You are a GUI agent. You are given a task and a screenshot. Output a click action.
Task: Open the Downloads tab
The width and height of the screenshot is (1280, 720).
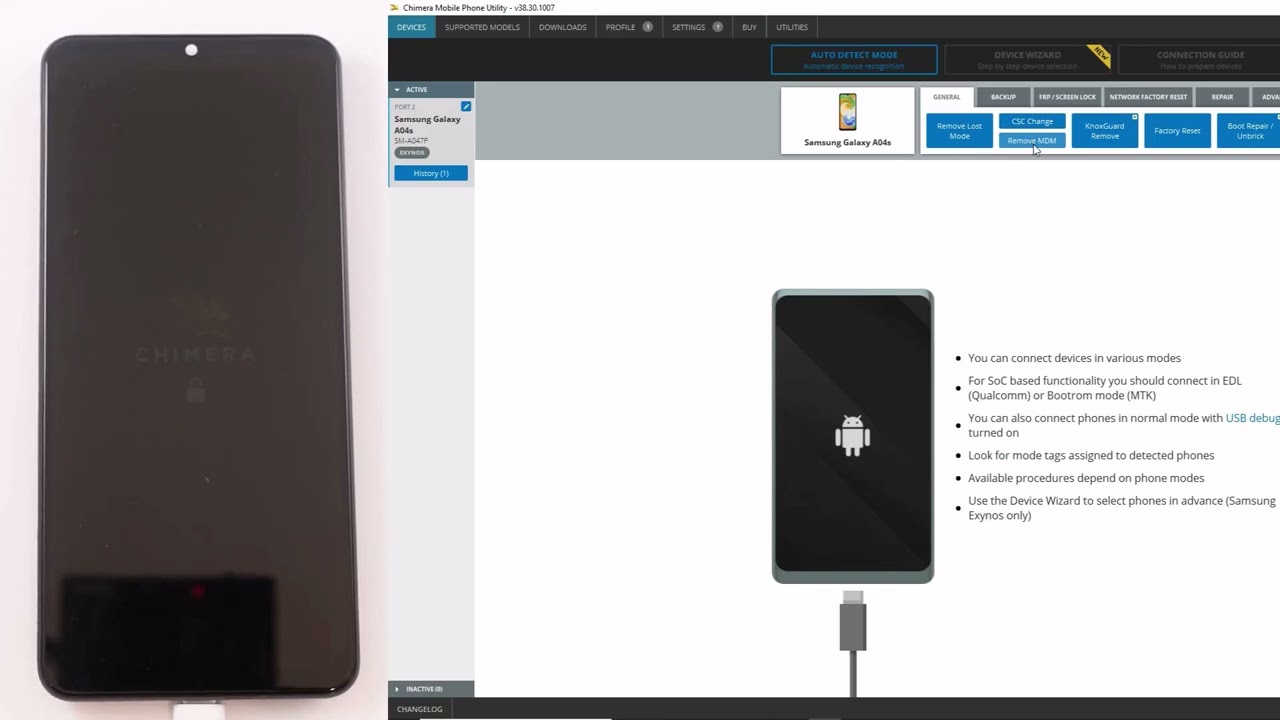coord(562,27)
